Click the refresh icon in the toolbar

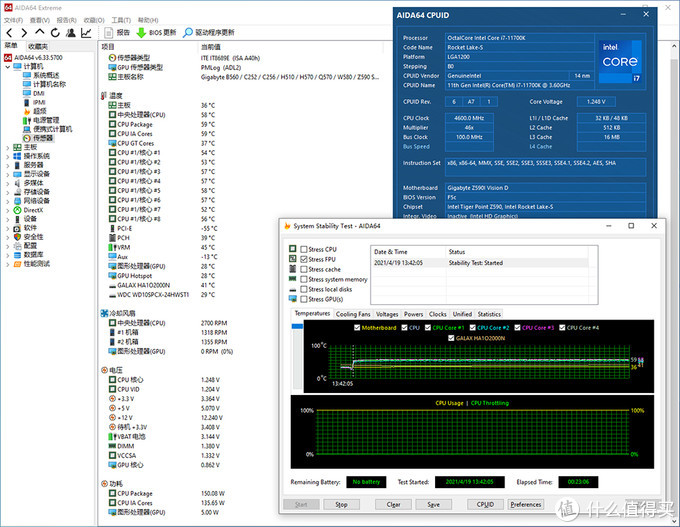coord(53,32)
